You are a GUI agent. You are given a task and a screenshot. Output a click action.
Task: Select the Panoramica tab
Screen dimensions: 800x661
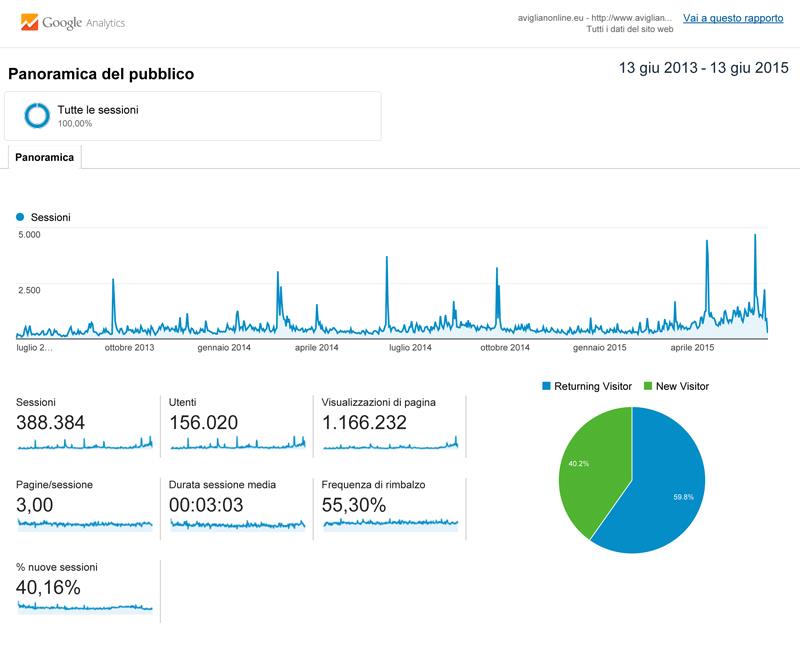[44, 157]
